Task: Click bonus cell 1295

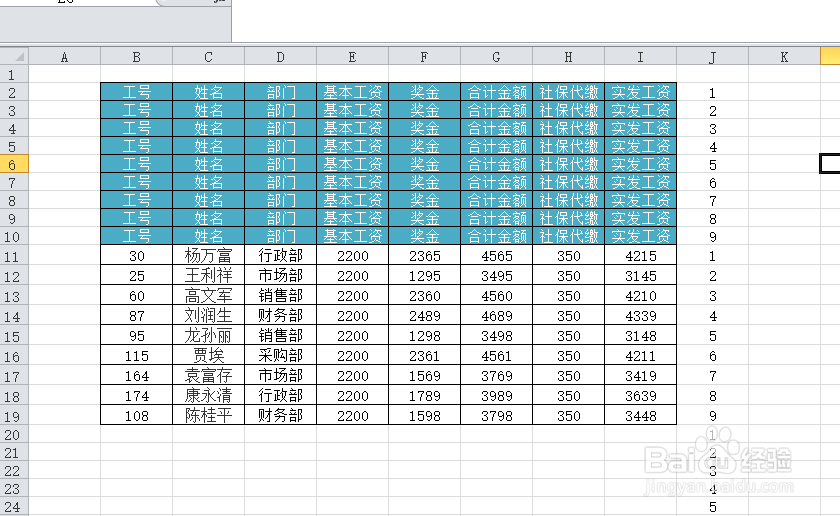Action: (x=424, y=275)
